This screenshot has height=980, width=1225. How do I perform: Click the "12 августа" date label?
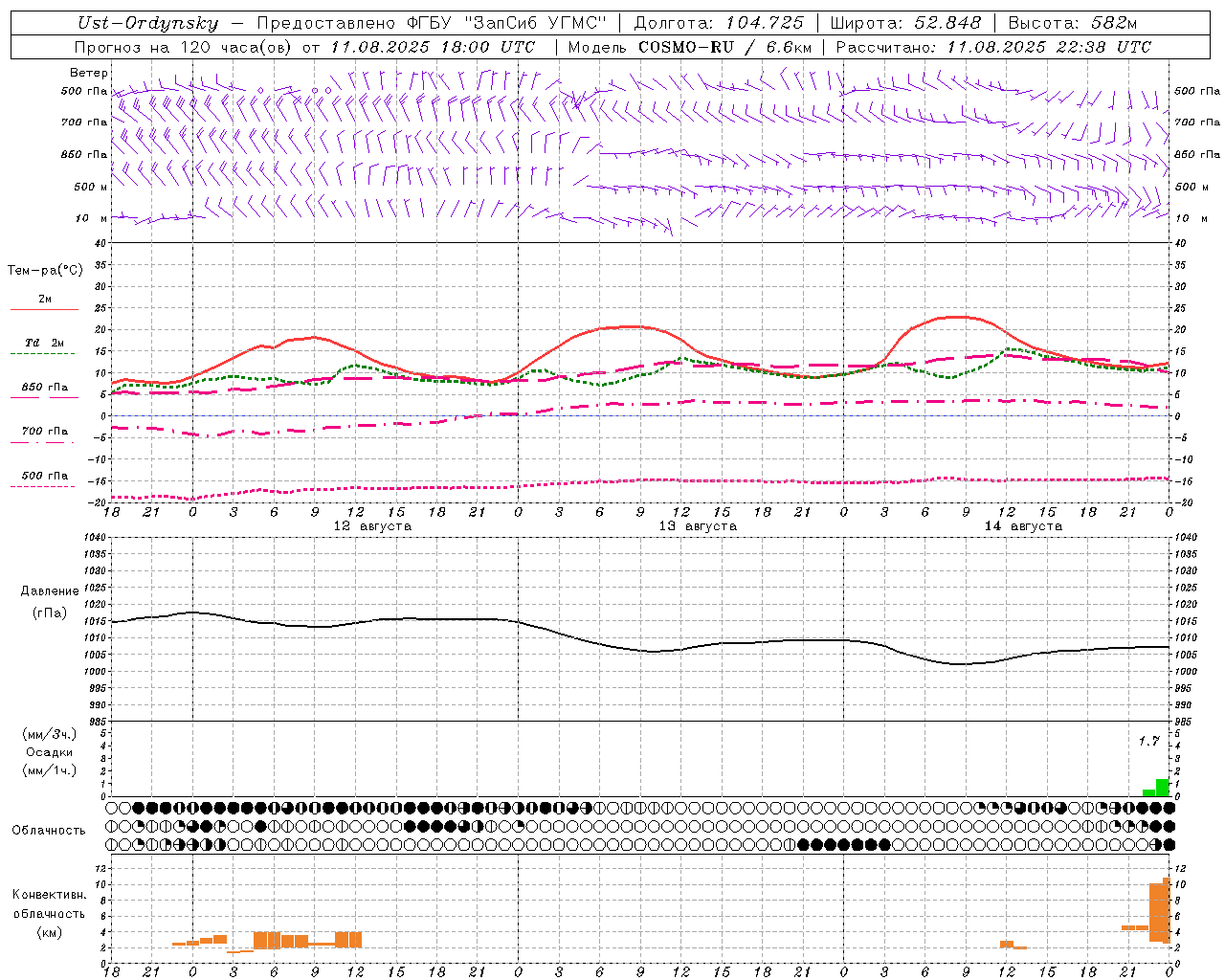(372, 526)
